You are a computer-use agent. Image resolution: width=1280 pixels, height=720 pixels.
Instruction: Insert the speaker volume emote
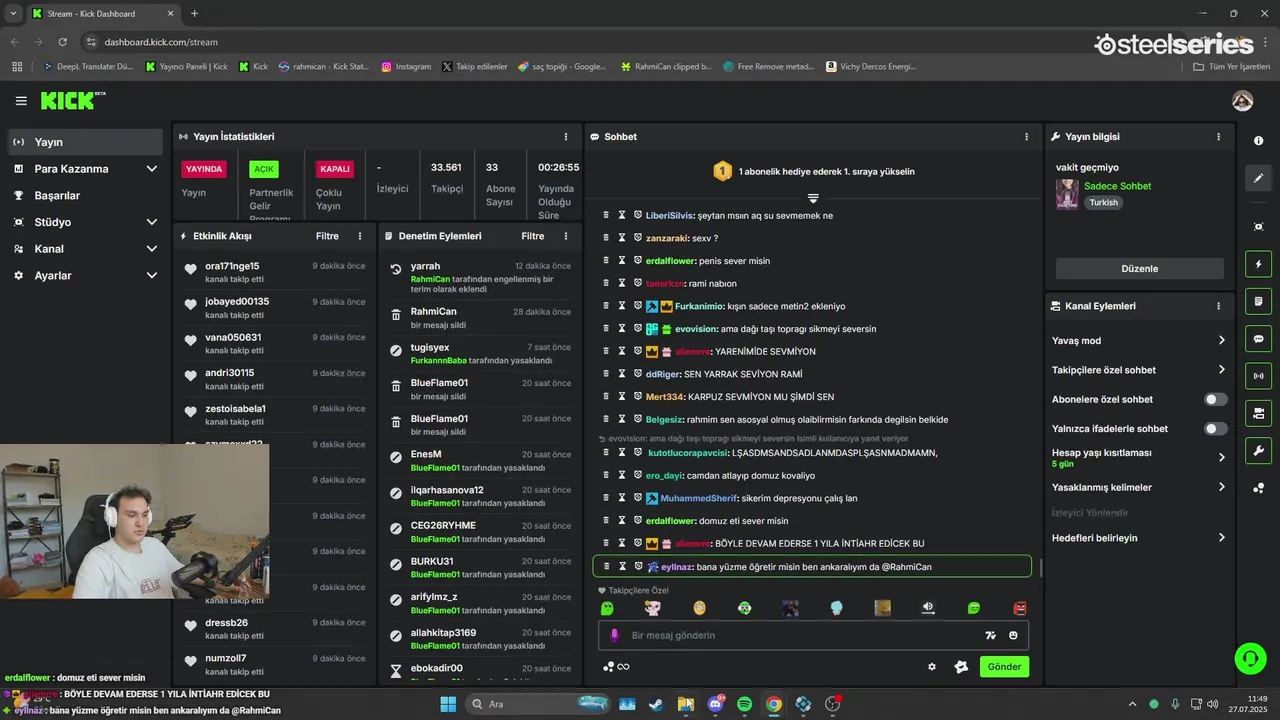928,608
